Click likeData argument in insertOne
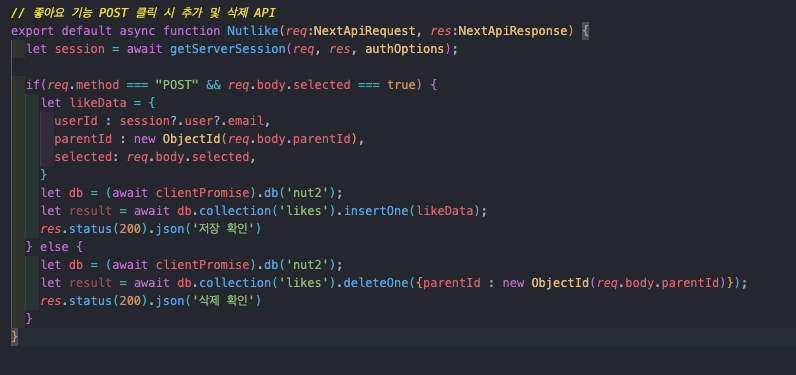Image resolution: width=796 pixels, height=375 pixels. 445,211
